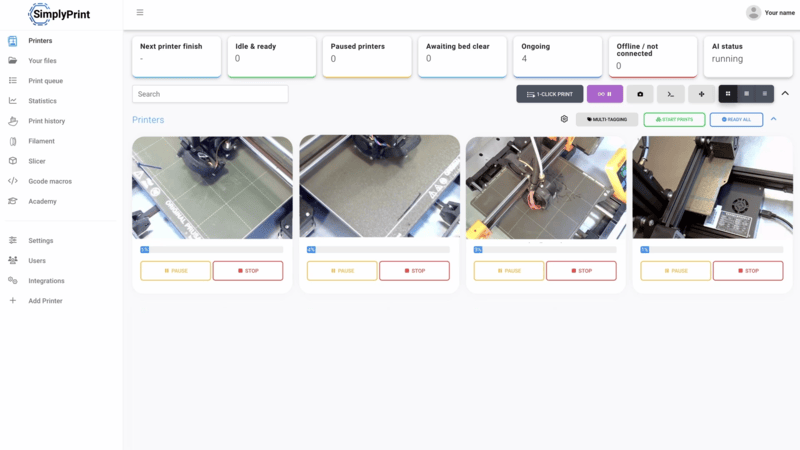Click the purple infinity pause button
The height and width of the screenshot is (450, 800).
(x=605, y=94)
